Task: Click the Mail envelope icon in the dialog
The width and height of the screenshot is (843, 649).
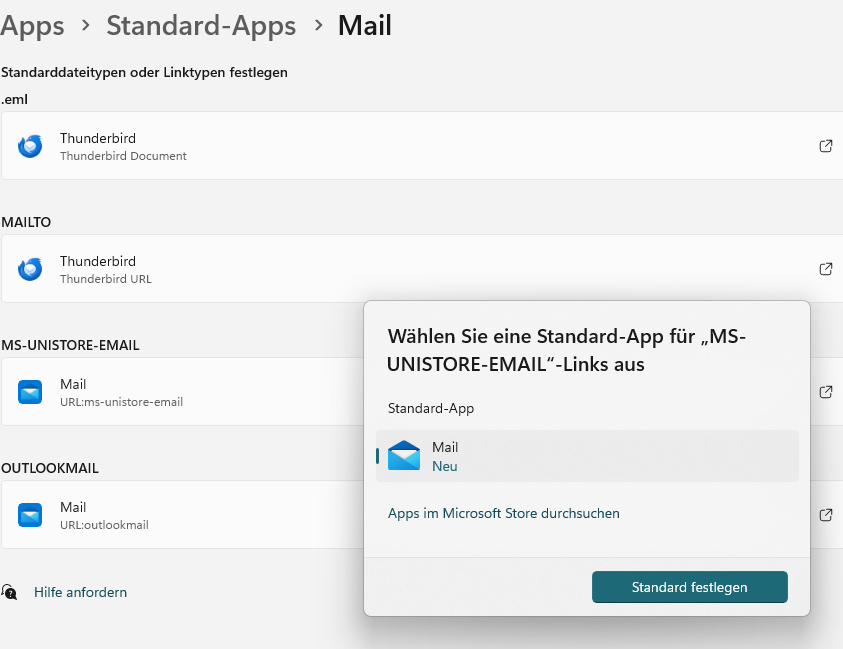Action: (404, 456)
